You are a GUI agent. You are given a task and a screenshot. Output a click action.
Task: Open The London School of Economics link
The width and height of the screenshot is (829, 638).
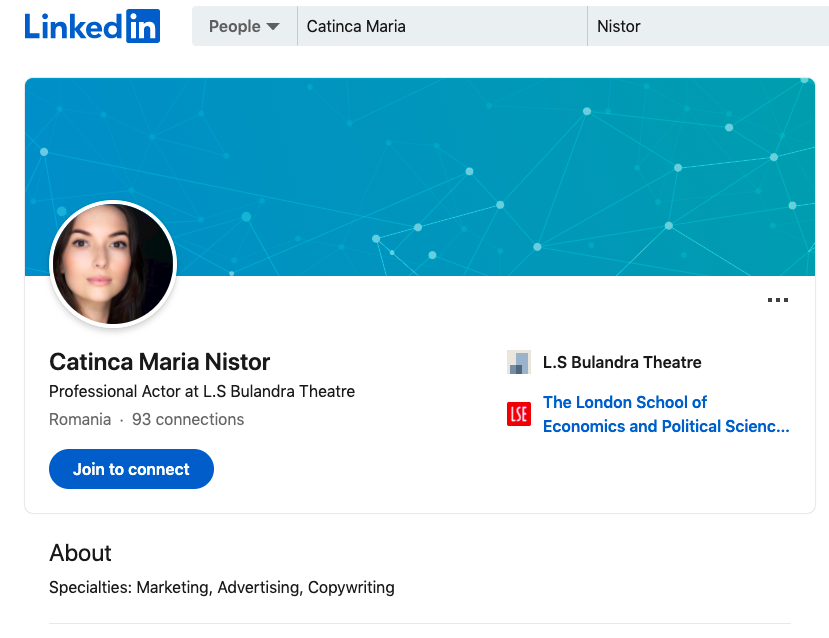[x=666, y=414]
